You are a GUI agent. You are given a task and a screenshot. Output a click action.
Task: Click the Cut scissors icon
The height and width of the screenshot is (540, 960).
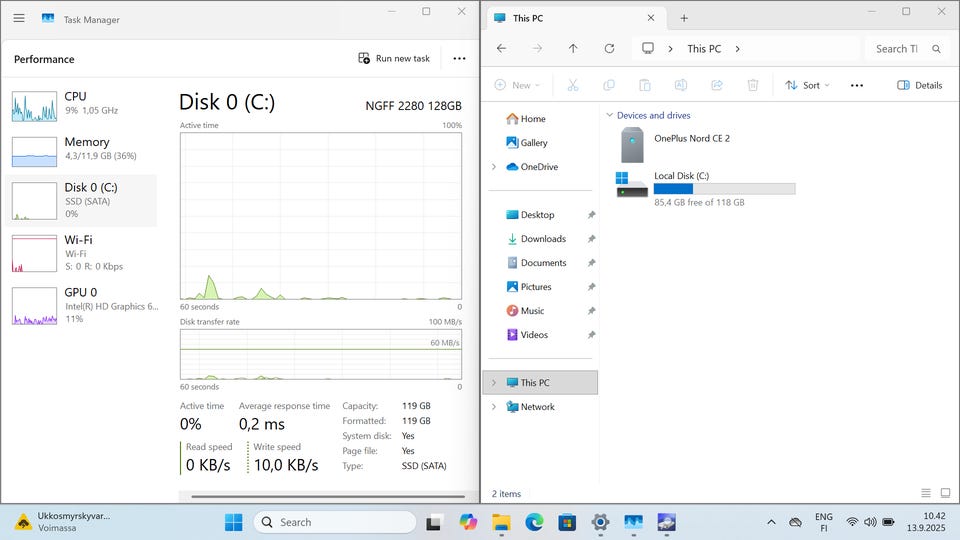click(x=572, y=85)
